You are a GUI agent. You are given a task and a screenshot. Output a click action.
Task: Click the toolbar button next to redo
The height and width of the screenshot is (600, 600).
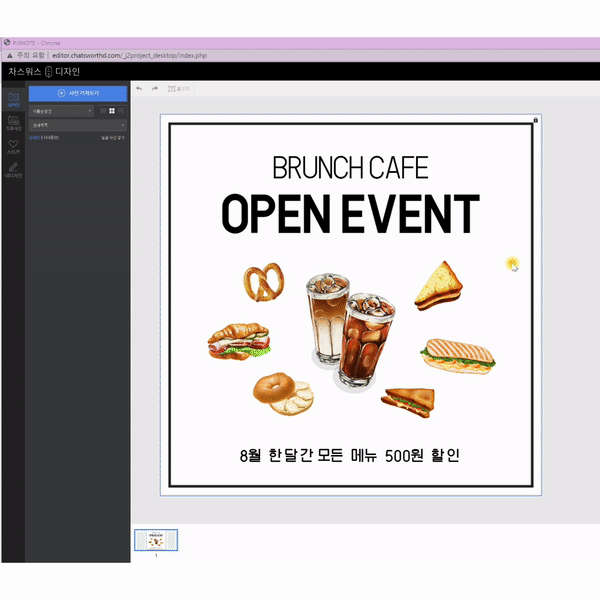(179, 89)
